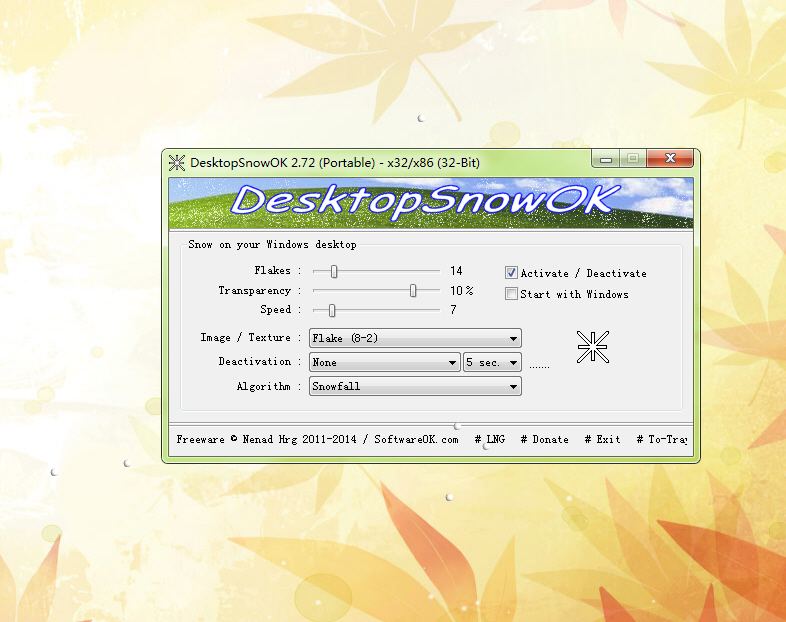
Task: Uncheck Activate / Deactivate checkbox
Action: point(511,273)
